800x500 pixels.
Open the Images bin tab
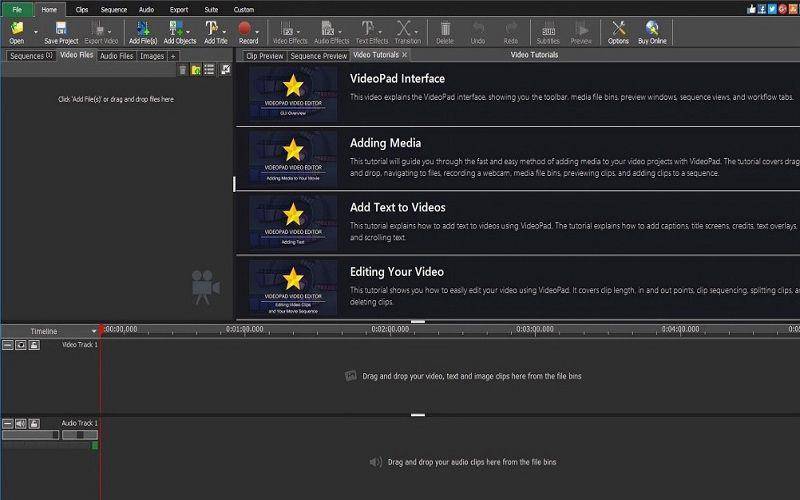point(152,56)
